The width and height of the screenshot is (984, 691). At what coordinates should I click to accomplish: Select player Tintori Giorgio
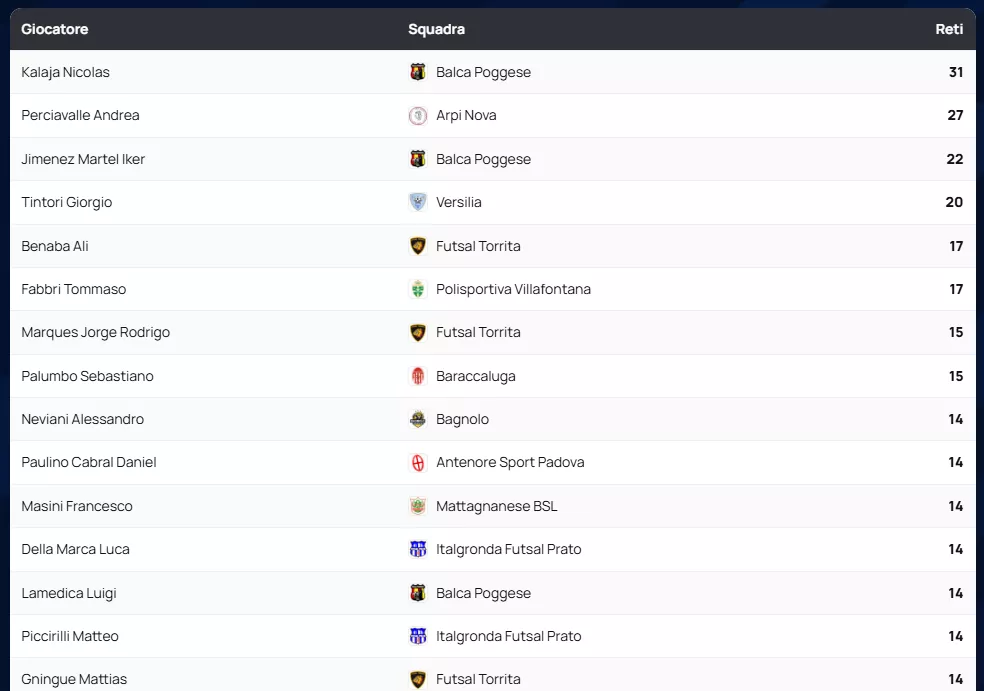(67, 202)
